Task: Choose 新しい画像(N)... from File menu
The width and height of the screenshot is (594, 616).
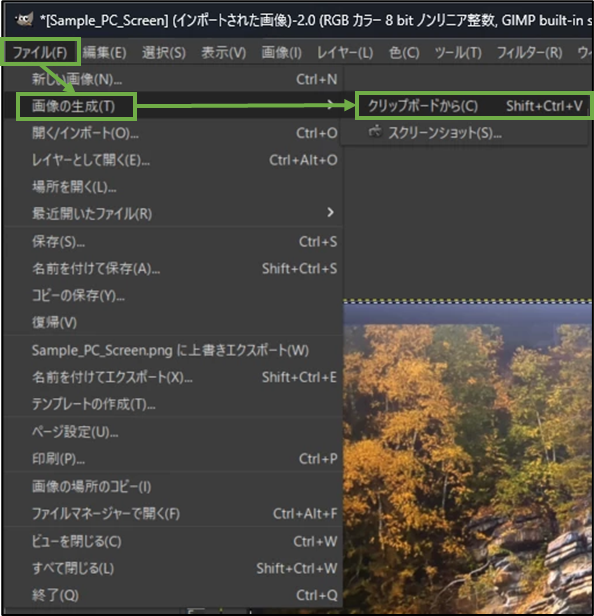Action: 173,79
